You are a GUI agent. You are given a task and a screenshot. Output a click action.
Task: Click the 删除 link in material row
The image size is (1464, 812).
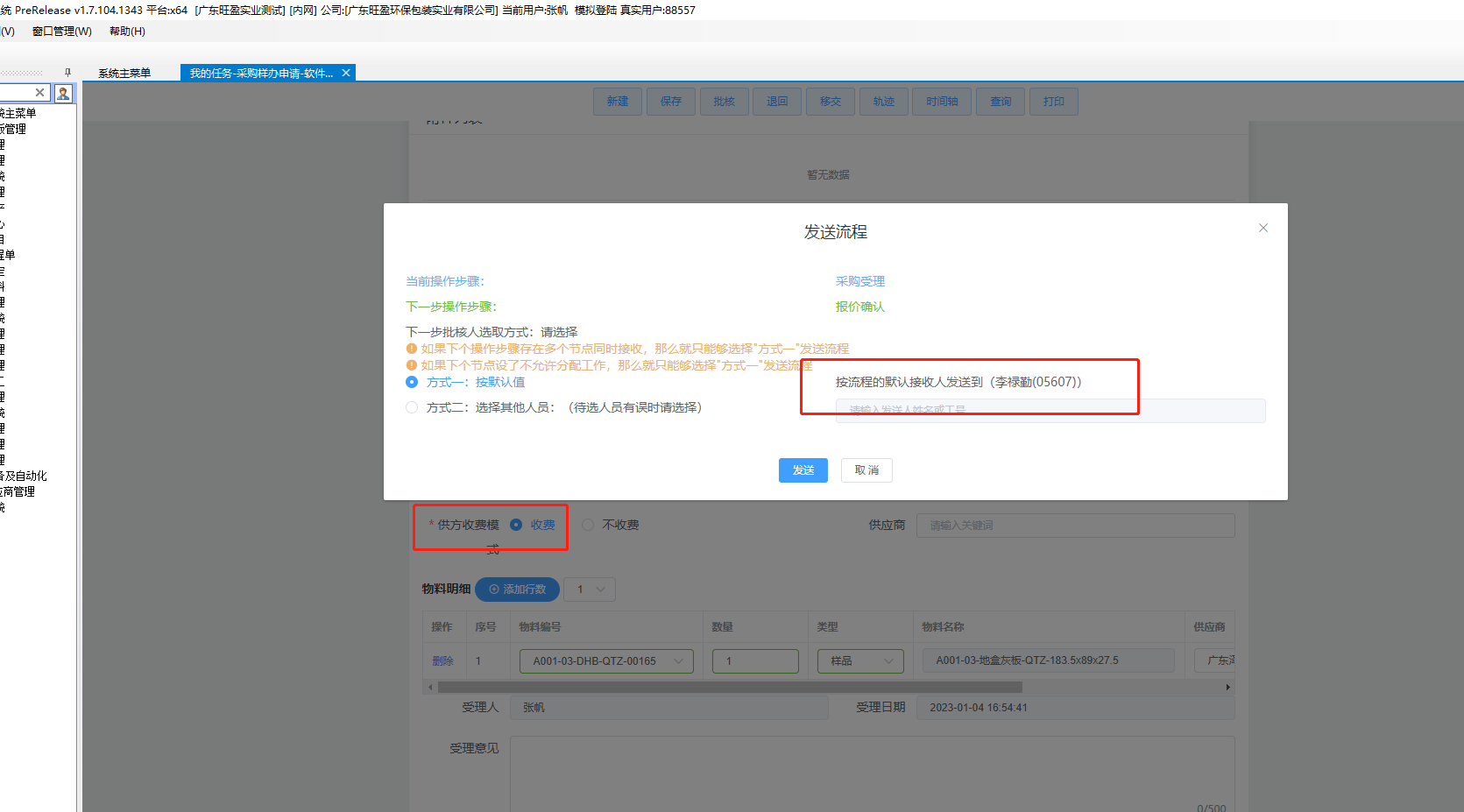pos(442,660)
